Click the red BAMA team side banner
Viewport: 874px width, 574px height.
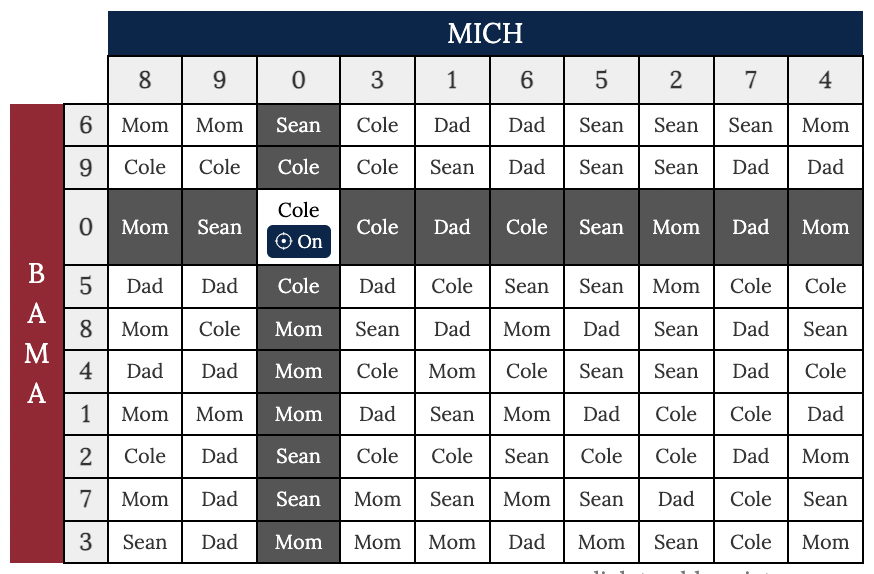point(37,333)
